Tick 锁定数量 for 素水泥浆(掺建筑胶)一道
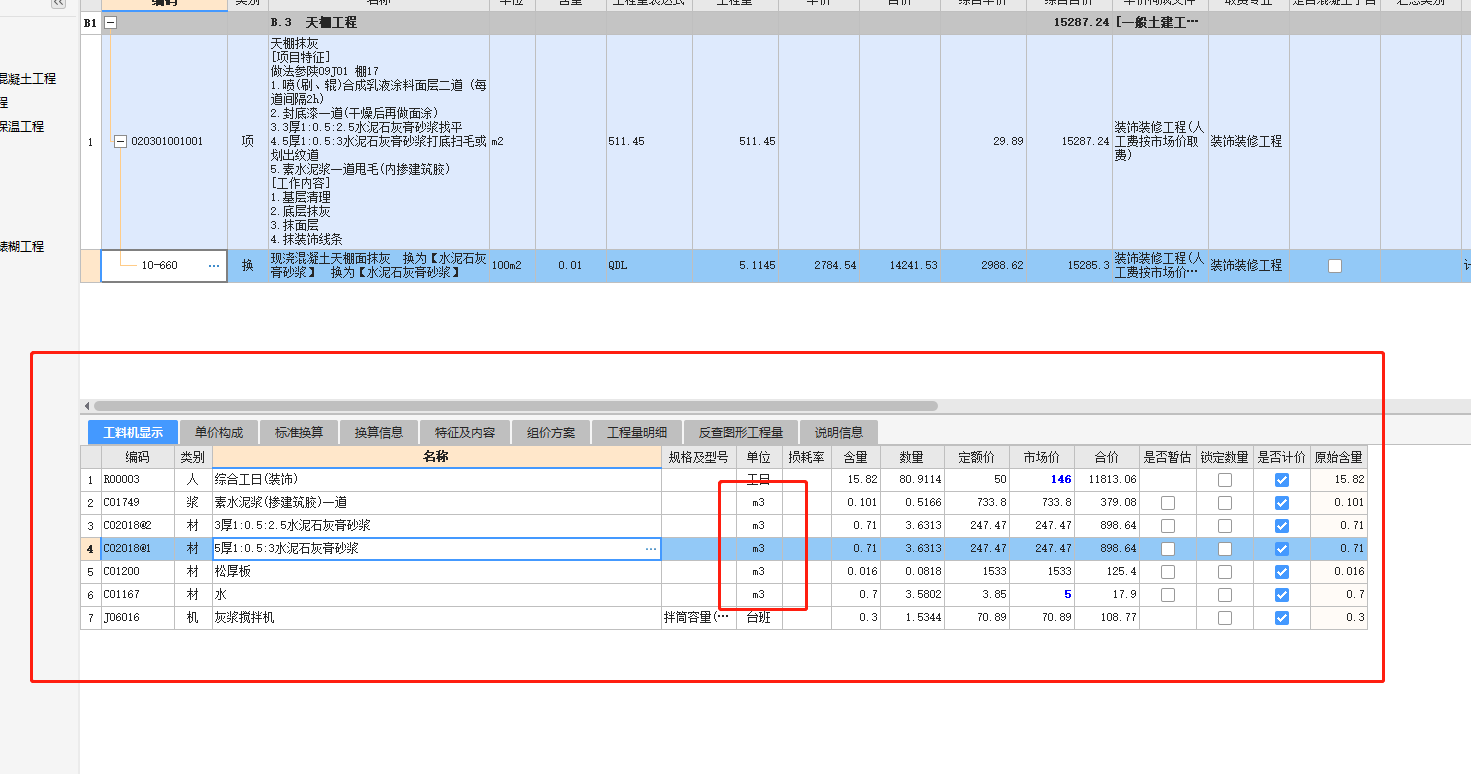This screenshot has height=774, width=1471. (x=1225, y=503)
